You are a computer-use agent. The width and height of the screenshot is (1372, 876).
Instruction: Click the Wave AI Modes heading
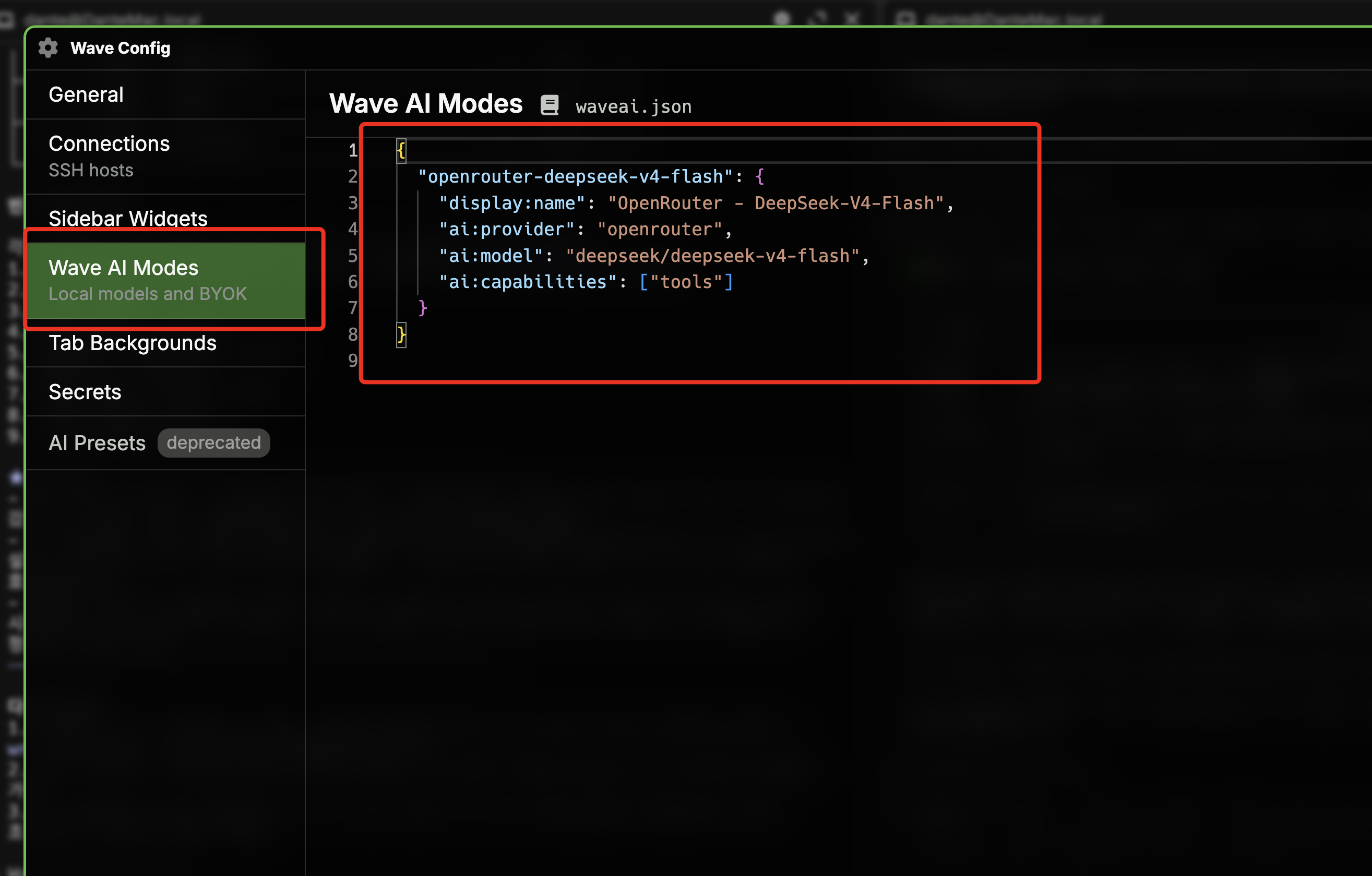[426, 104]
